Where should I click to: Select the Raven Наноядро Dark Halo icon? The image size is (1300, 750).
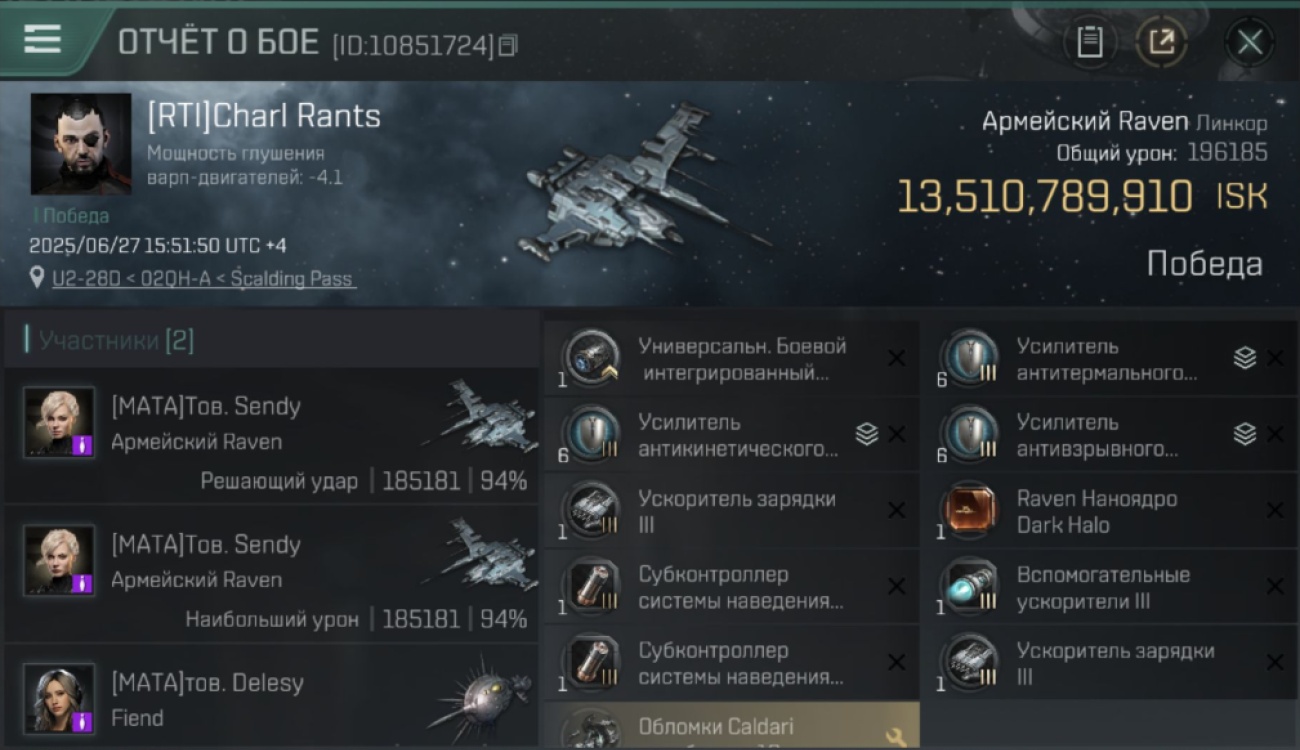[x=969, y=511]
